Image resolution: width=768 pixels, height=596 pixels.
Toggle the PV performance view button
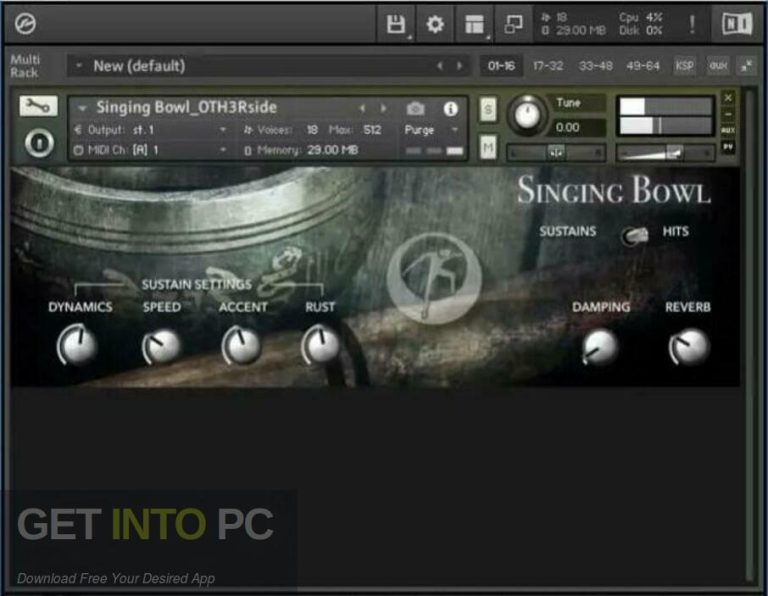click(728, 146)
